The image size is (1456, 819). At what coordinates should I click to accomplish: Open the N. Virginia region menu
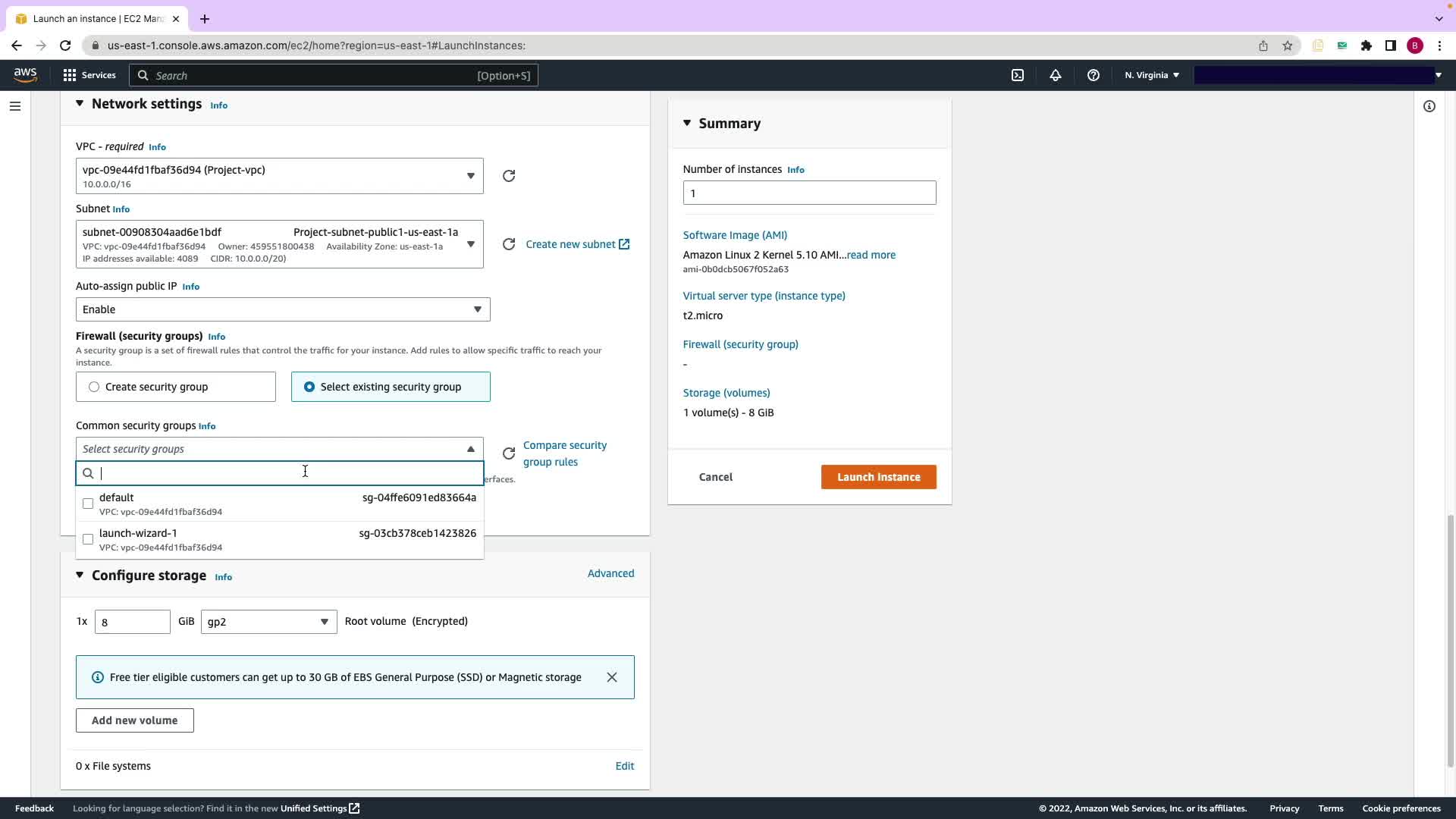[1151, 75]
